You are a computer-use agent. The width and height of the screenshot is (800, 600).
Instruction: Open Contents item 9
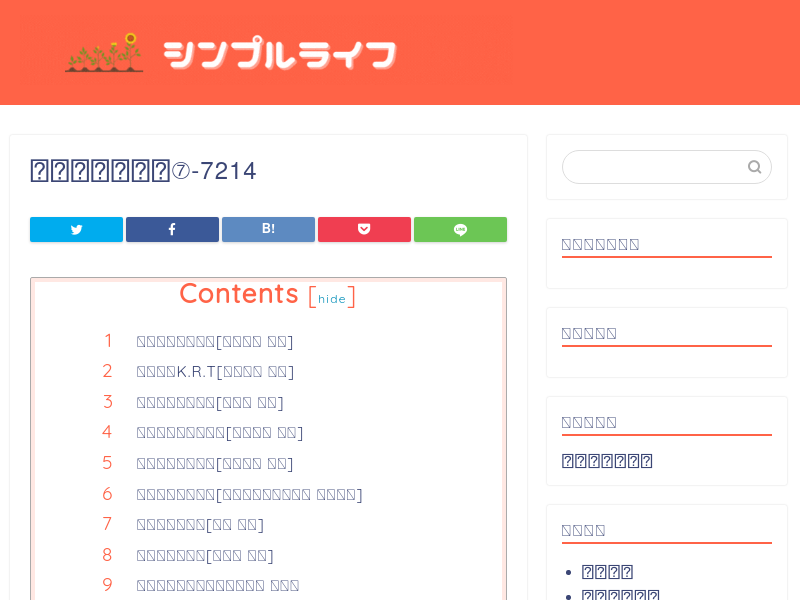[x=217, y=586]
